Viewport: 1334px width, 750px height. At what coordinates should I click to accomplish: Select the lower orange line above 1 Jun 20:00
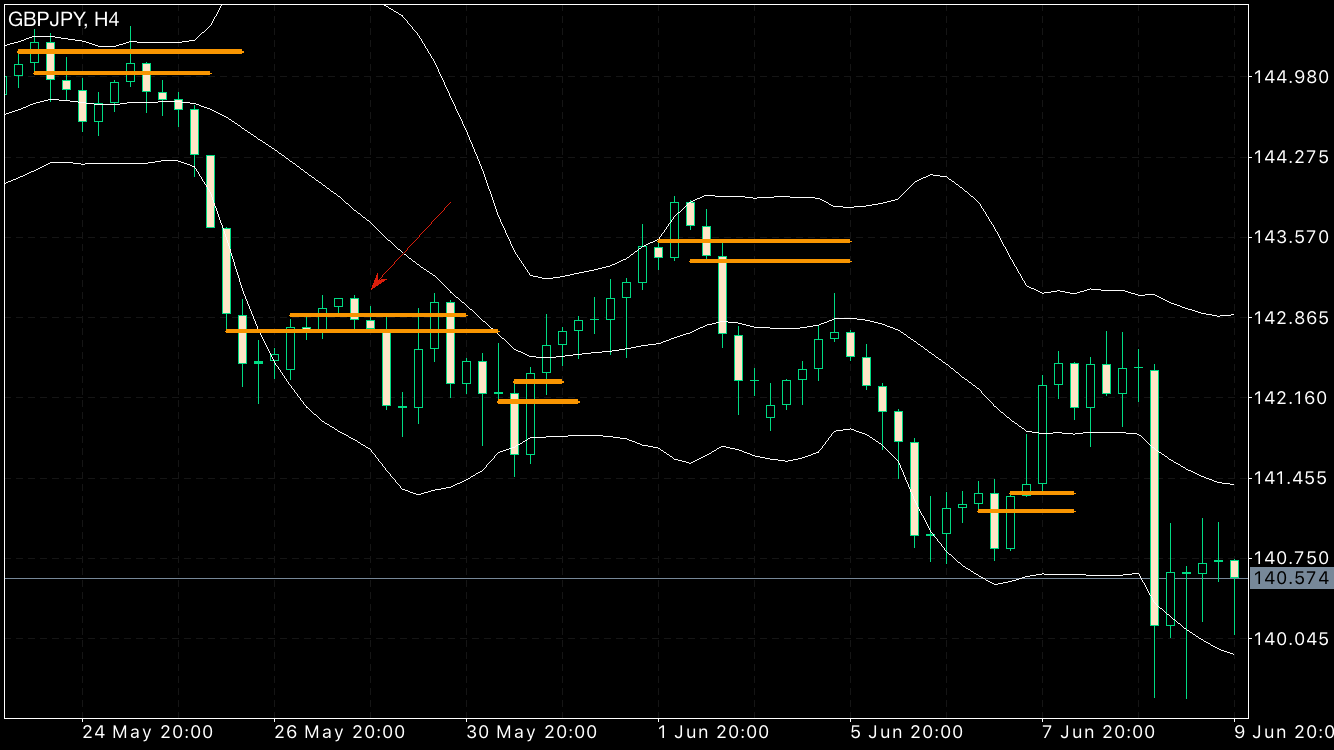pos(770,261)
